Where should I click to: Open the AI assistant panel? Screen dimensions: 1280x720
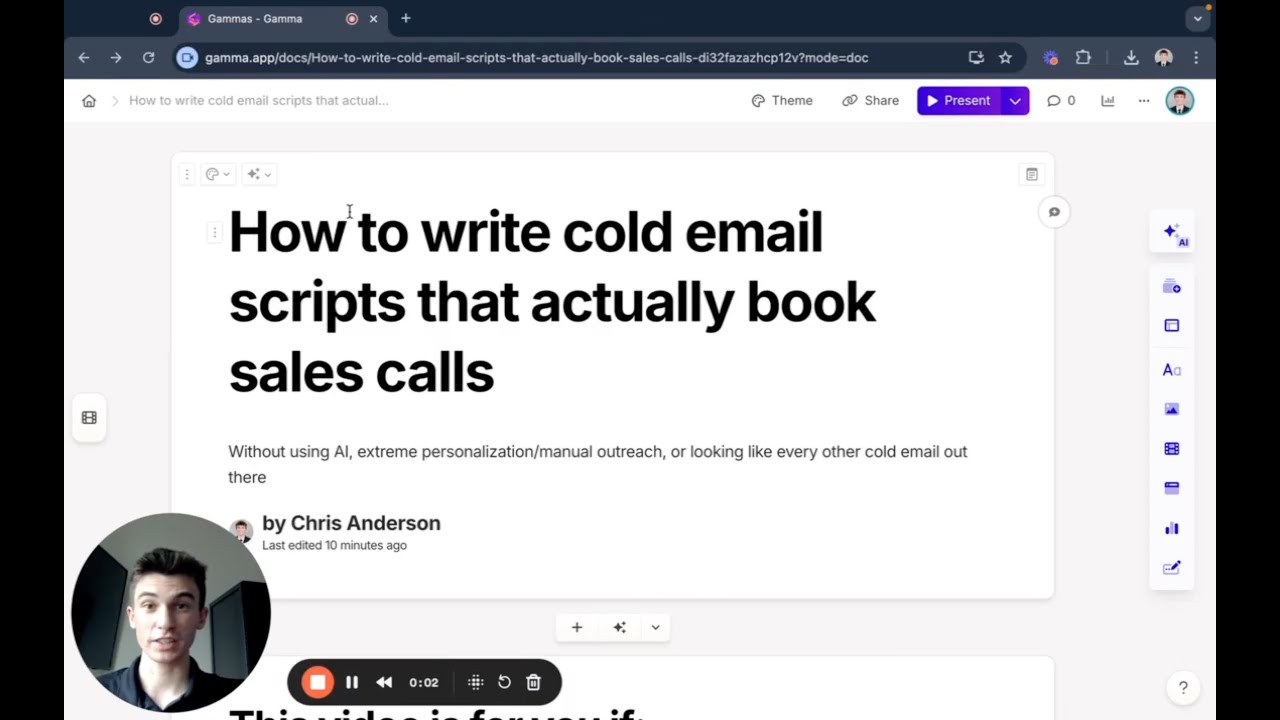1172,232
